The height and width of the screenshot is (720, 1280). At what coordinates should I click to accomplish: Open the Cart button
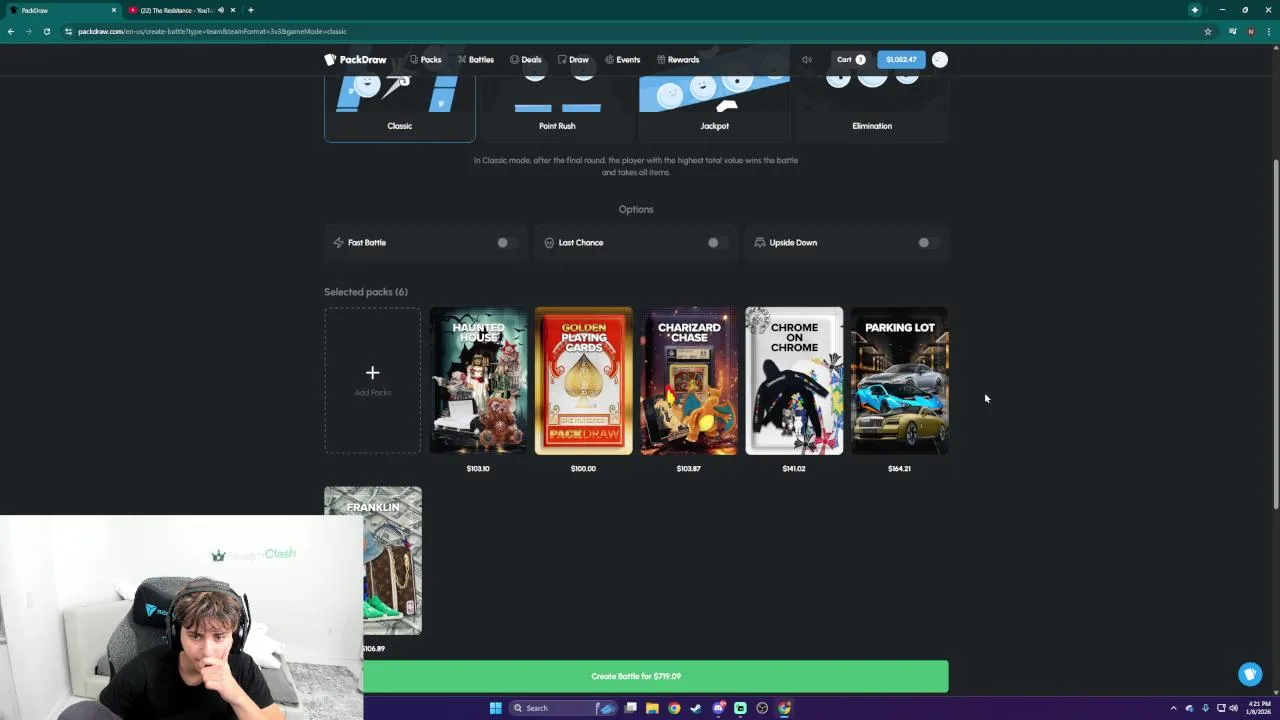click(851, 59)
